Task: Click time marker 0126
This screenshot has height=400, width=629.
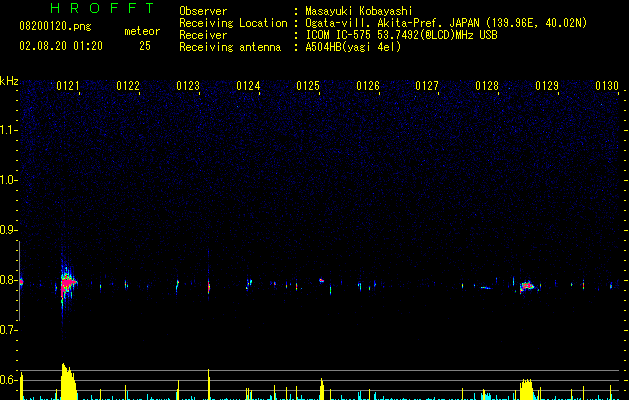Action: coord(368,86)
